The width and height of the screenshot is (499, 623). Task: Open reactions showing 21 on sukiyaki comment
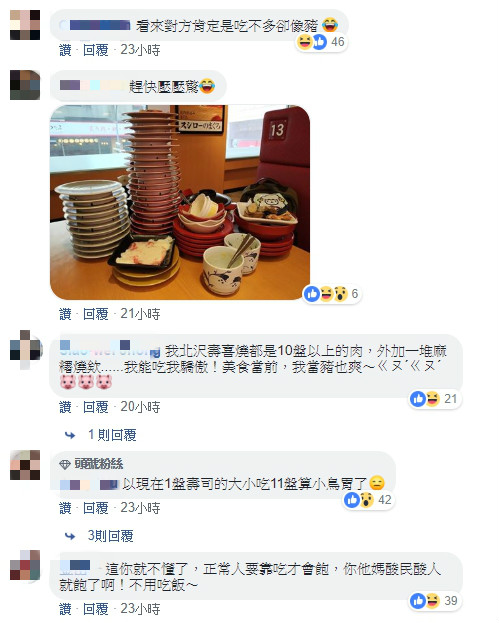pos(435,399)
